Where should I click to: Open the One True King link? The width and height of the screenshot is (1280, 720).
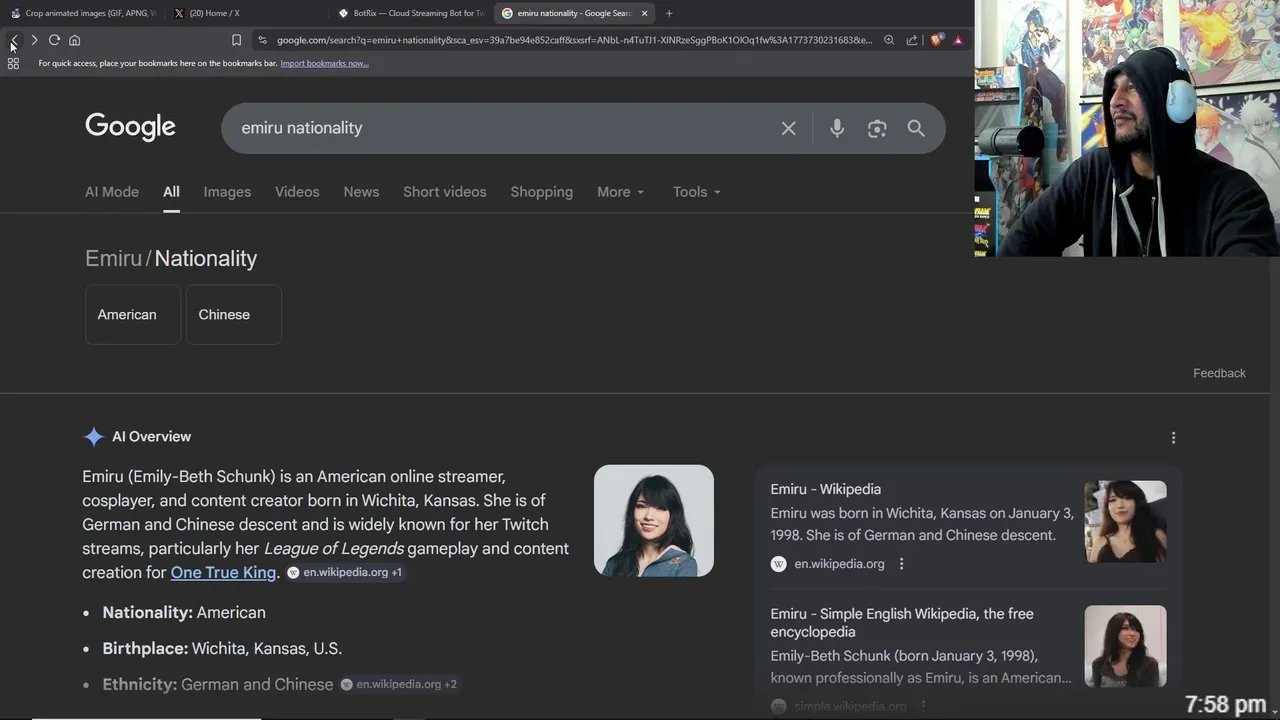tap(223, 573)
